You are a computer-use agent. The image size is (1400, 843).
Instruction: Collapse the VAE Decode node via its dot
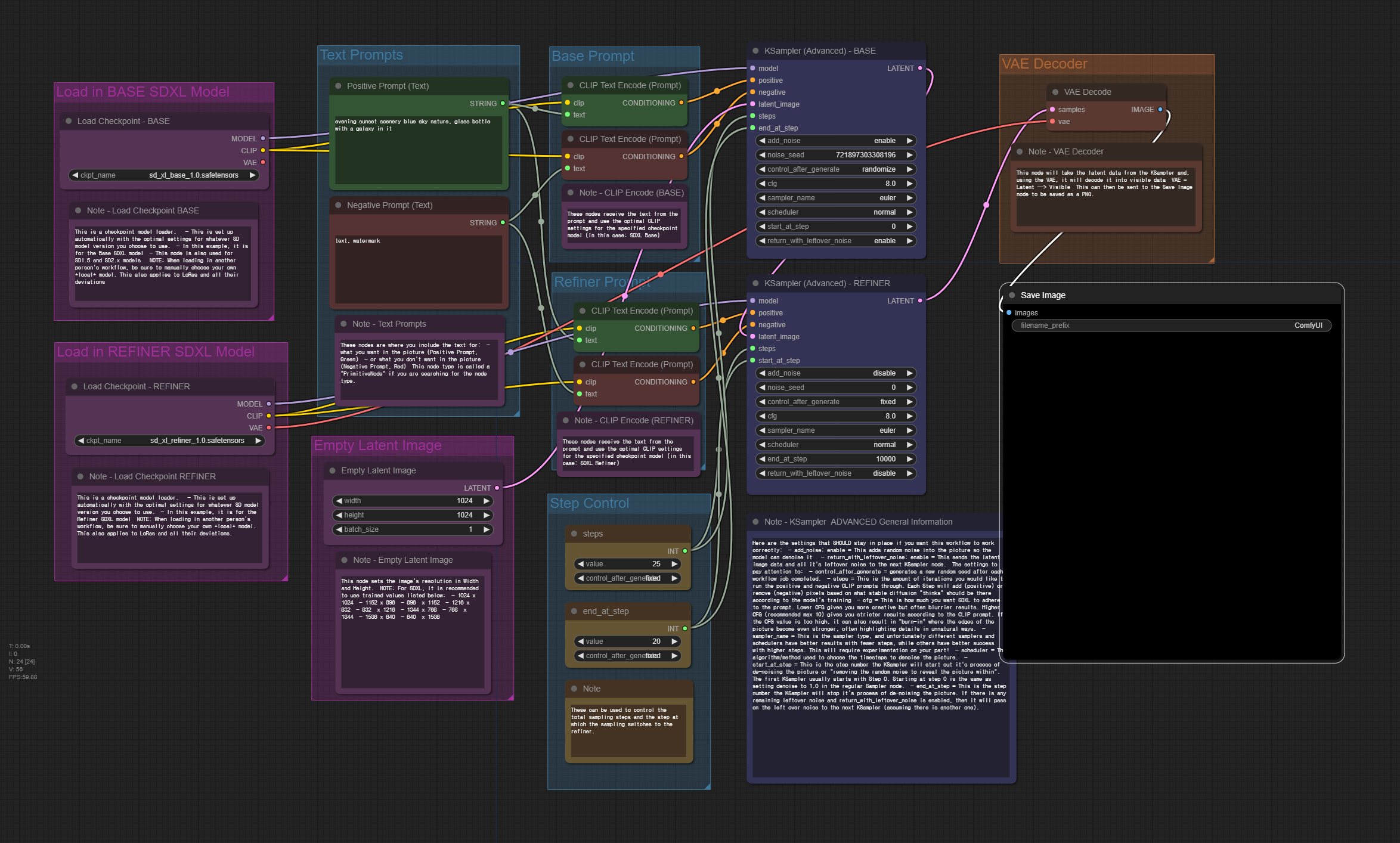(x=1055, y=92)
